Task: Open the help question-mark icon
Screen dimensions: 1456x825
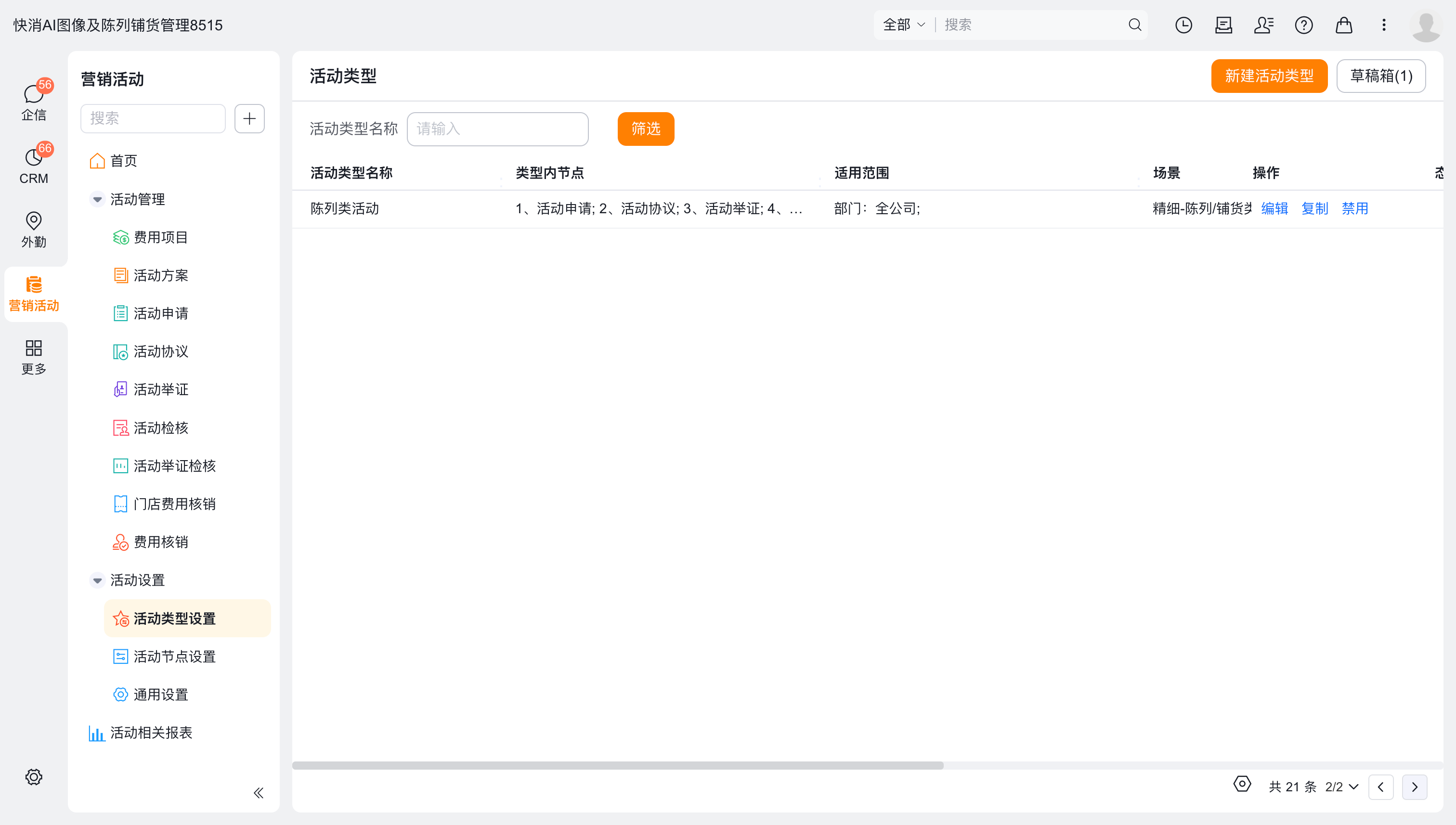Action: (x=1303, y=25)
